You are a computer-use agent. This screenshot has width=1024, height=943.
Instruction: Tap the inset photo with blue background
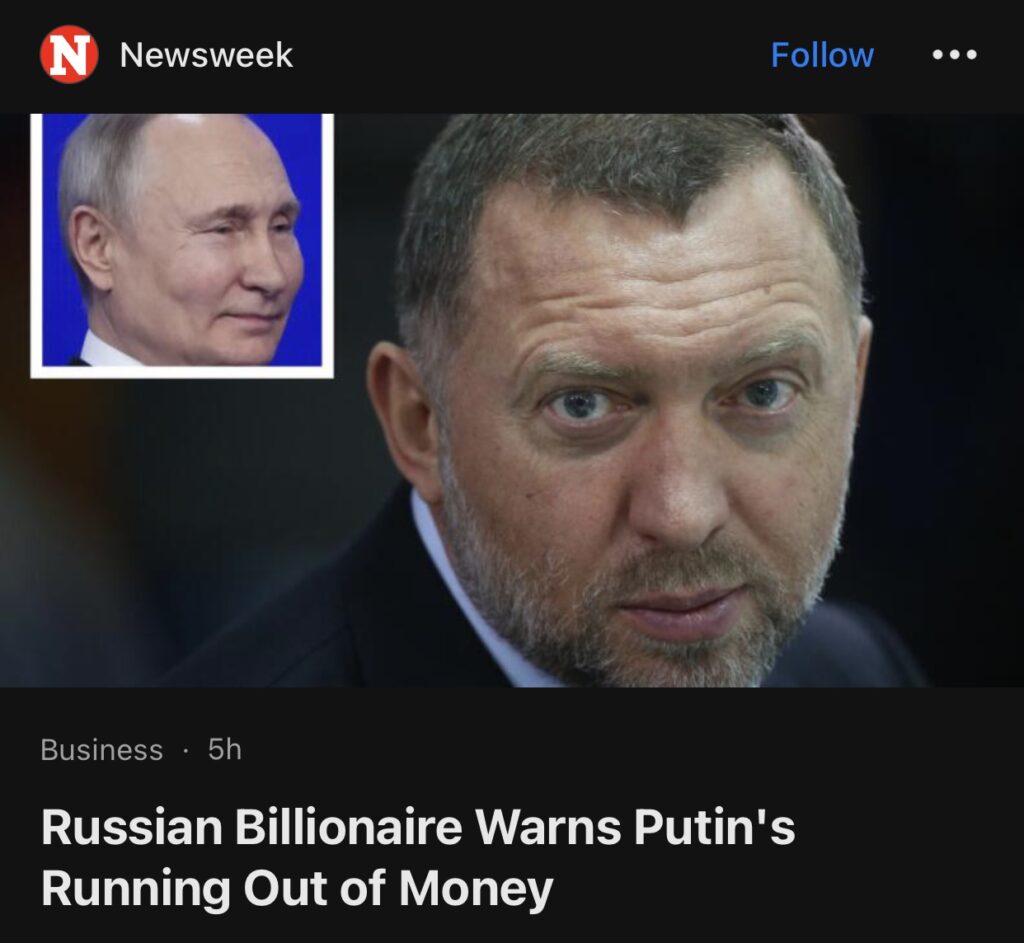pyautogui.click(x=182, y=245)
